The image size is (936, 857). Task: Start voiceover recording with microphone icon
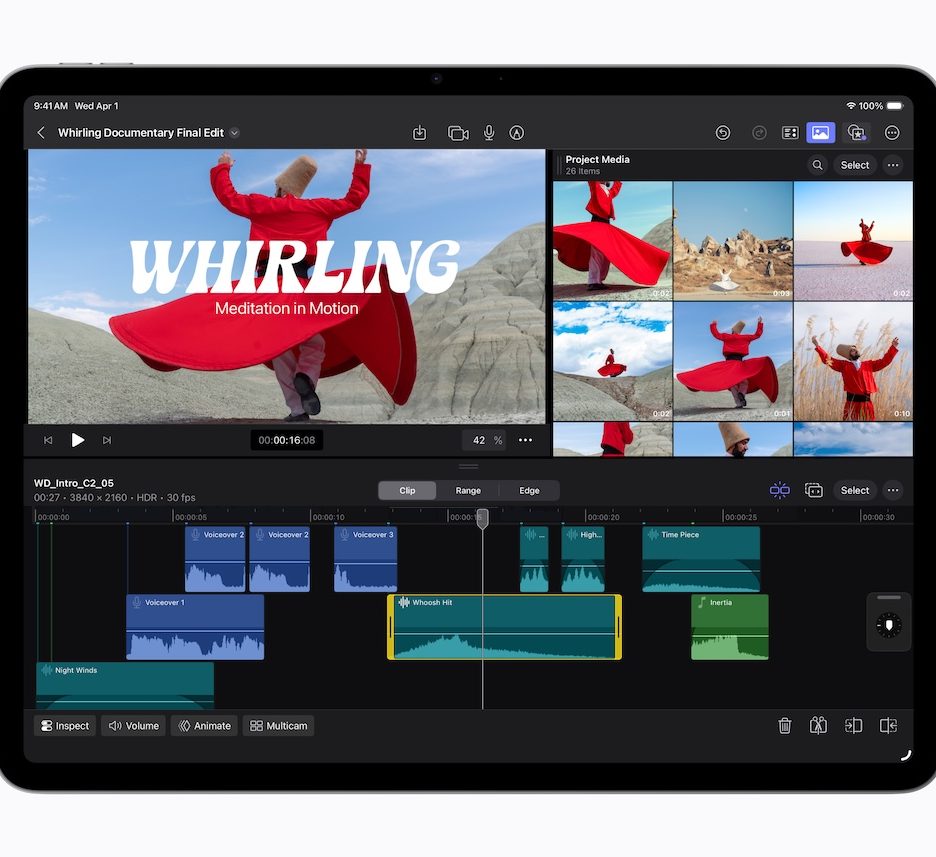click(x=489, y=133)
